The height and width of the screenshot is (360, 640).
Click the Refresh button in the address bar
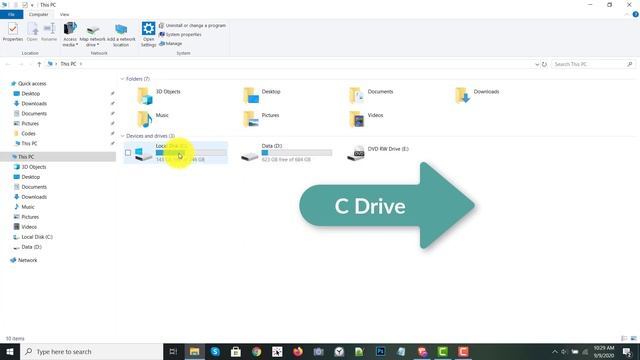point(544,64)
